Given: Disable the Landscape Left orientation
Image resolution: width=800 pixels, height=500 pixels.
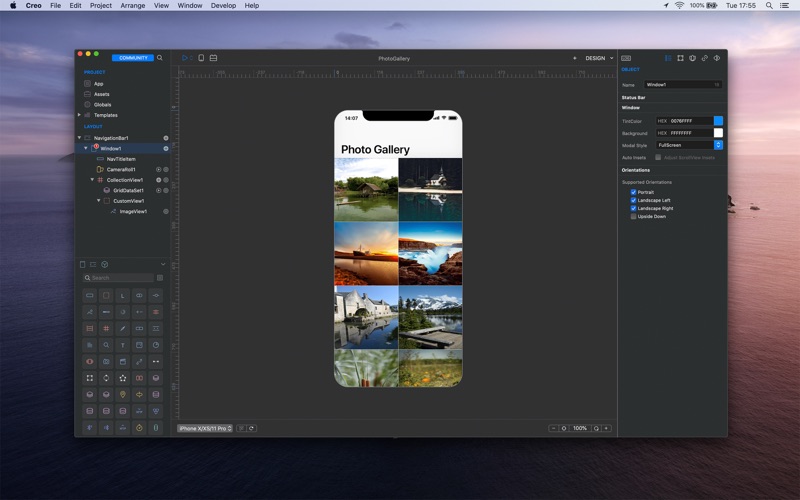Looking at the screenshot, I should [x=633, y=200].
